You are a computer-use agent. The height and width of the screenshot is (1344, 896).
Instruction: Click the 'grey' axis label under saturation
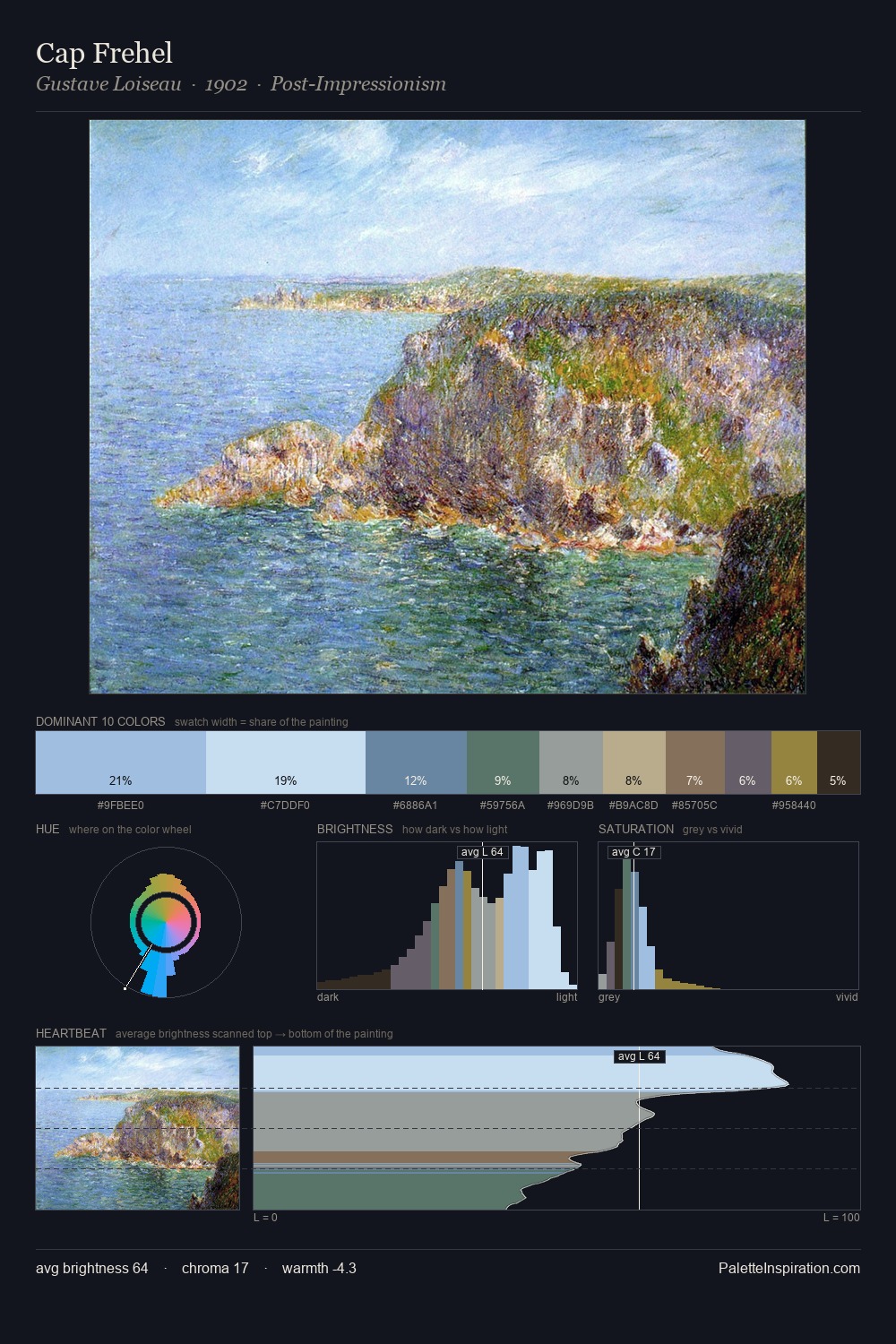coord(609,997)
